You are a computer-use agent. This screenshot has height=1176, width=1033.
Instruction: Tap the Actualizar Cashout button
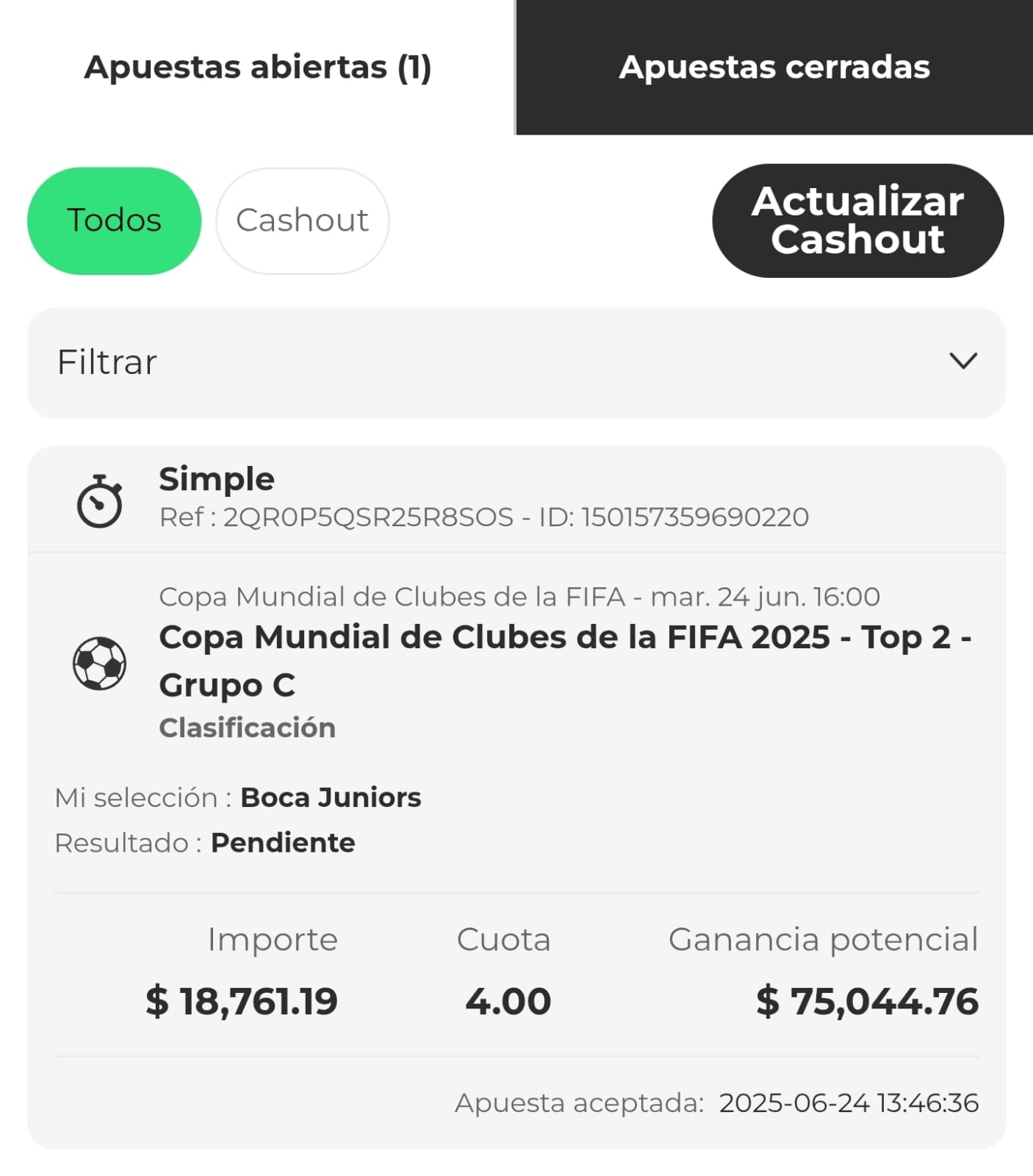point(857,220)
